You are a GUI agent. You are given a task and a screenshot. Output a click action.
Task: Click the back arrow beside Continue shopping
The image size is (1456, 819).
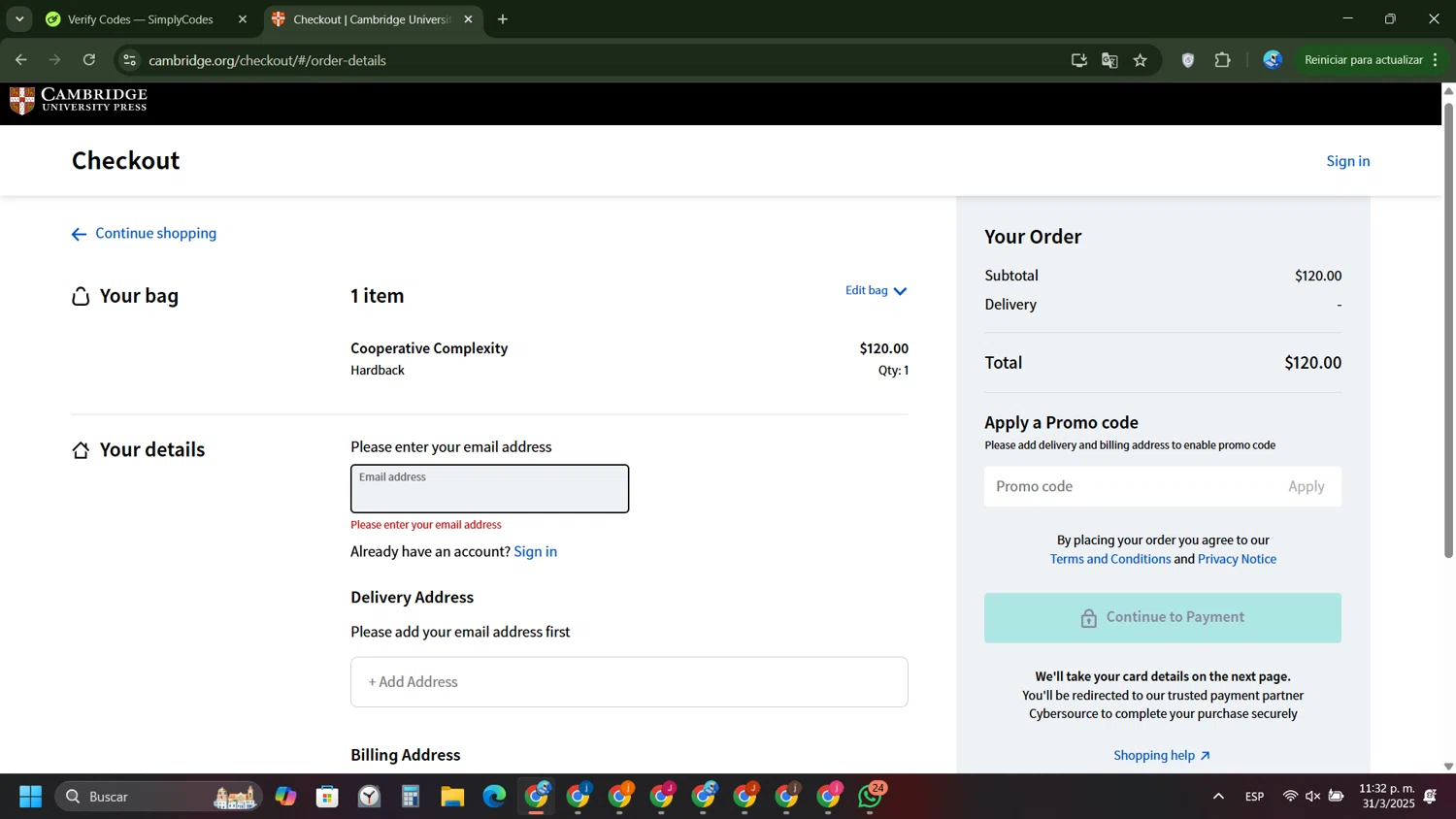pos(79,234)
